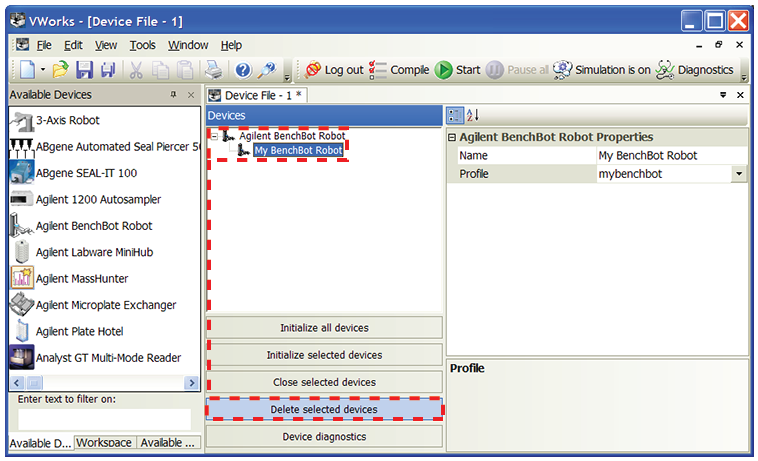Toggle categorized view in properties panel

coord(455,116)
